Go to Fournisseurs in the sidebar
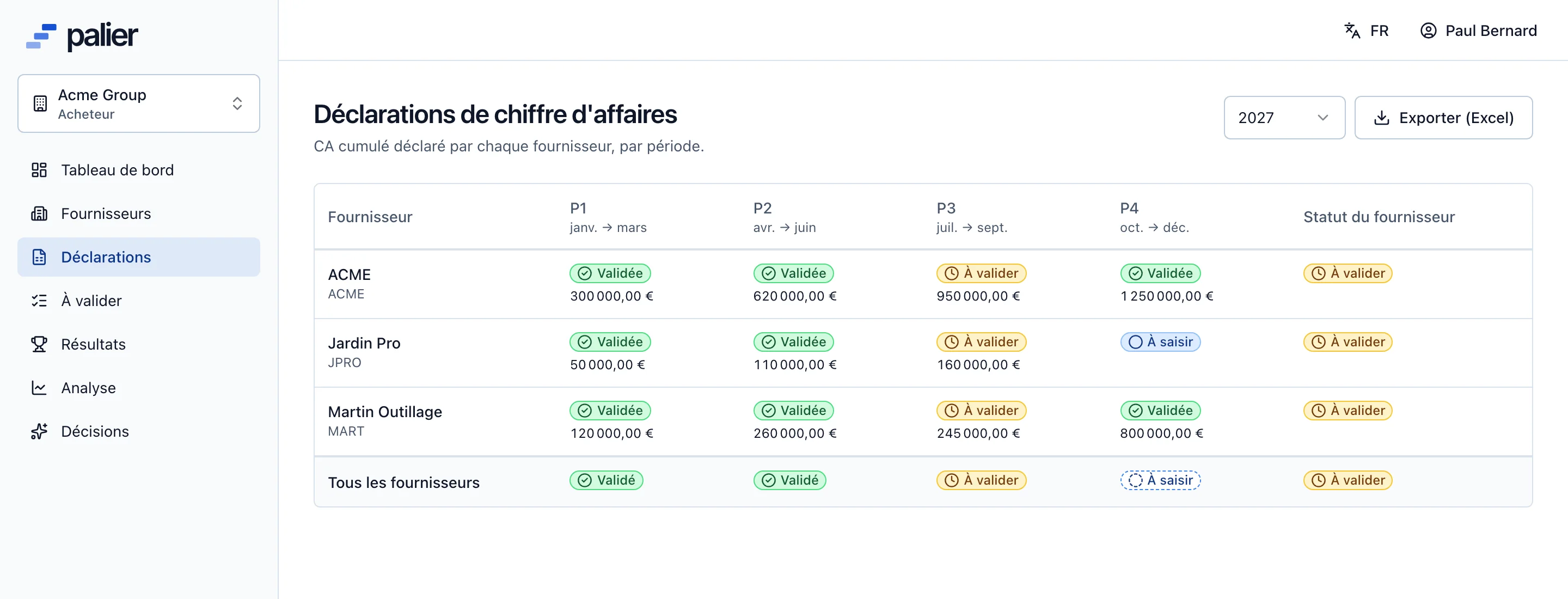The height and width of the screenshot is (599, 1568). tap(139, 213)
